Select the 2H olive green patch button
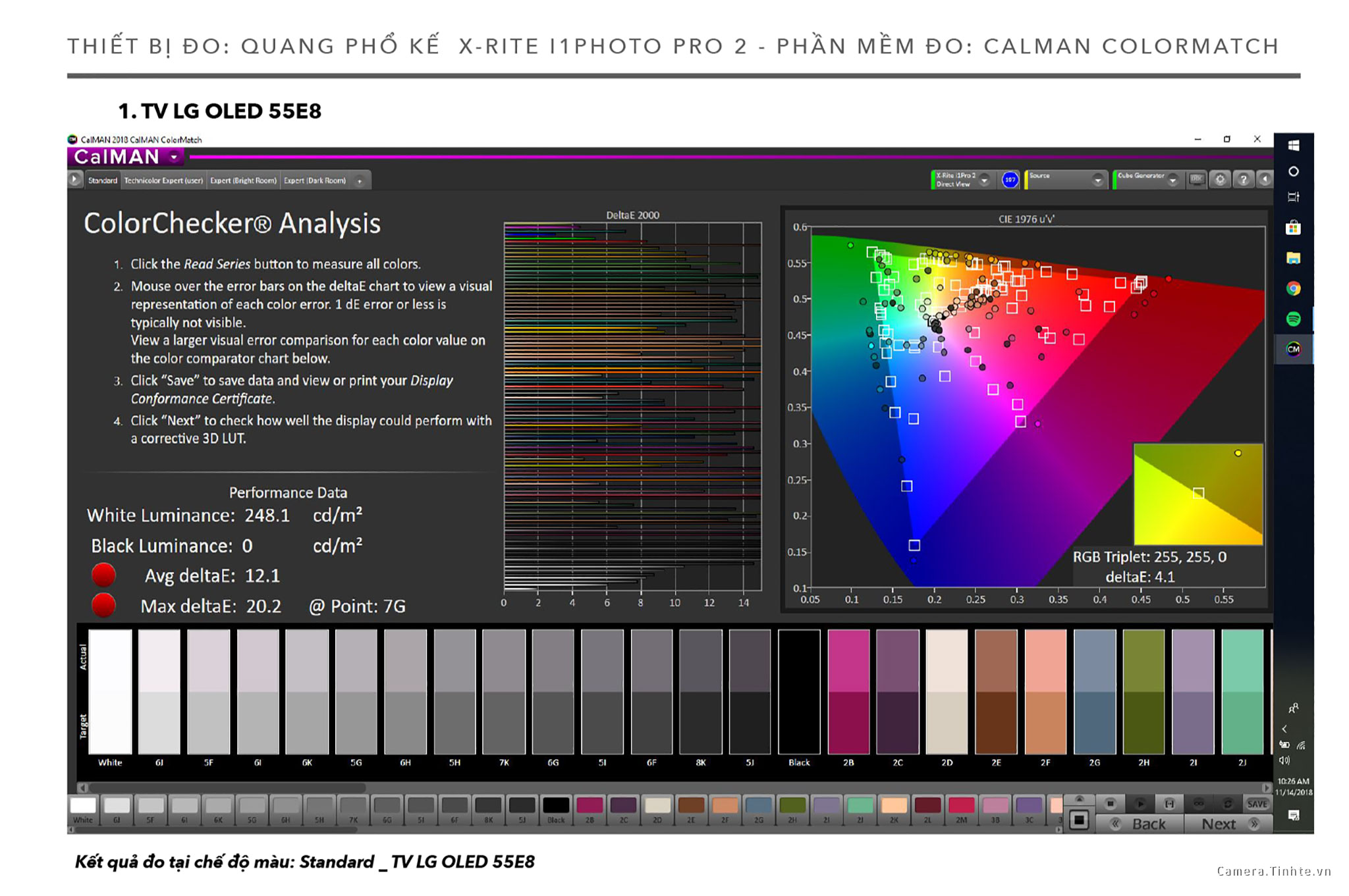Viewport: 1349px width, 896px height. point(792,810)
